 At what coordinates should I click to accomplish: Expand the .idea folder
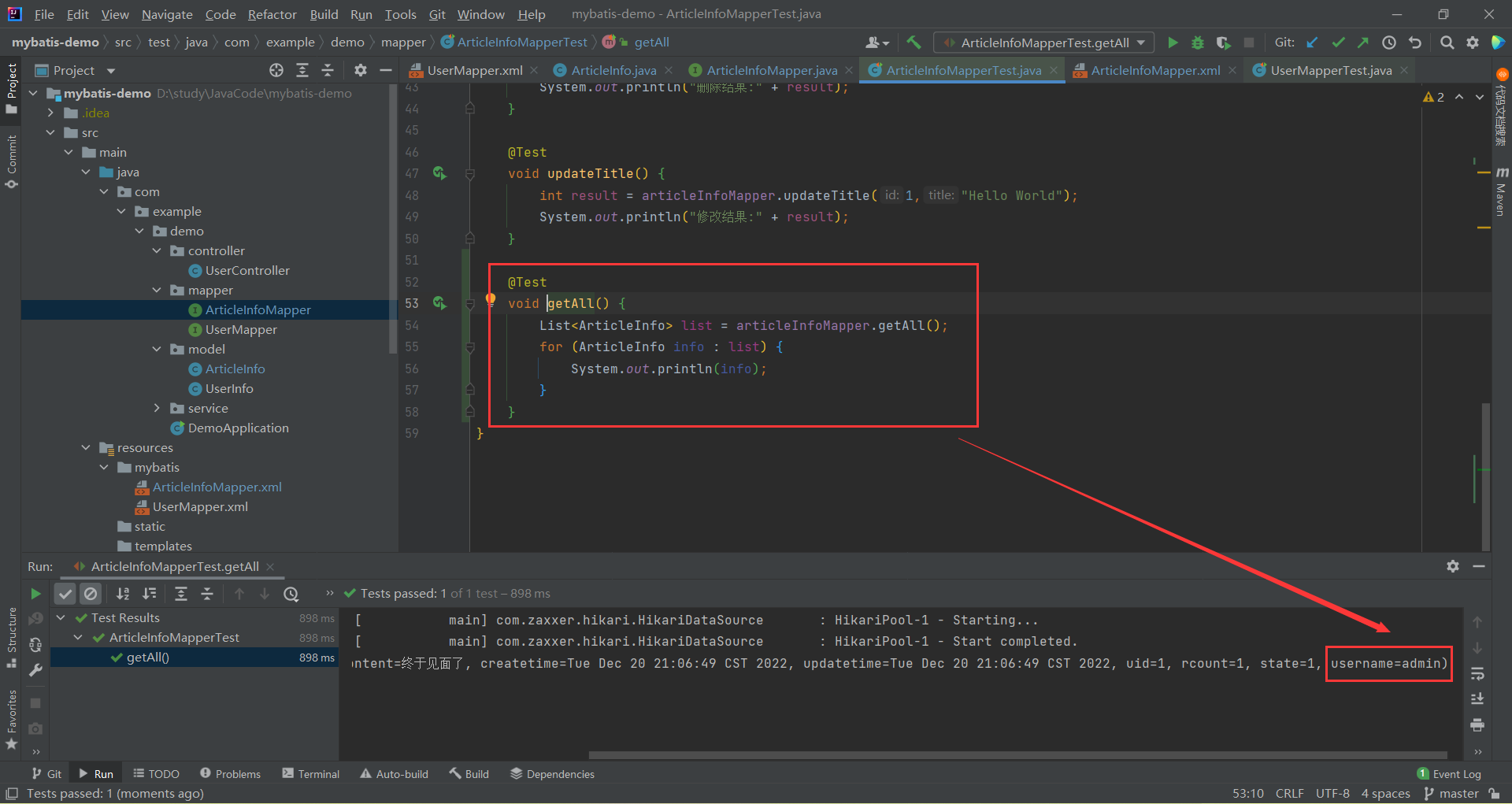point(50,113)
